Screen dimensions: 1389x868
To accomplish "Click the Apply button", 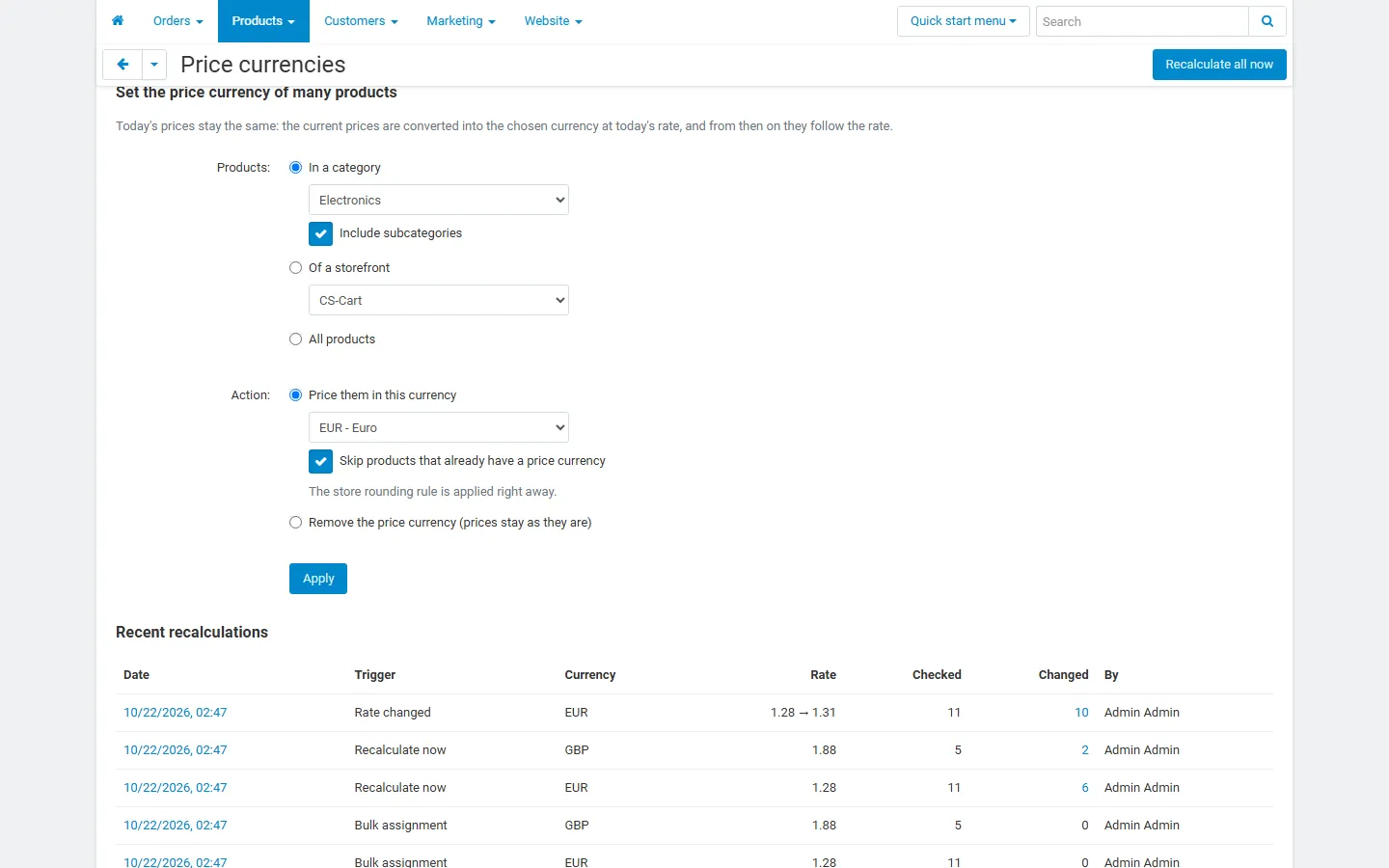I will (318, 579).
